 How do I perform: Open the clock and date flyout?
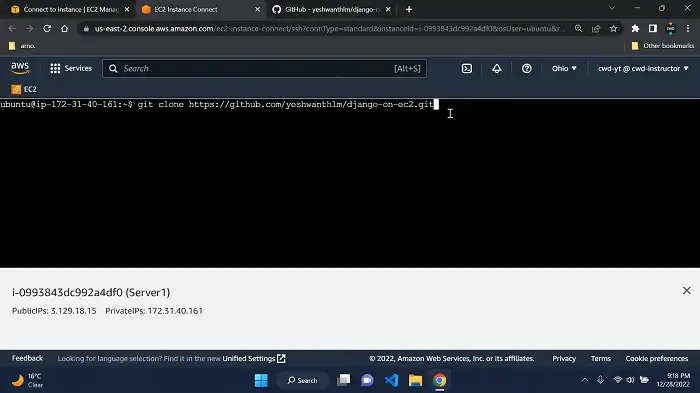[x=673, y=380]
